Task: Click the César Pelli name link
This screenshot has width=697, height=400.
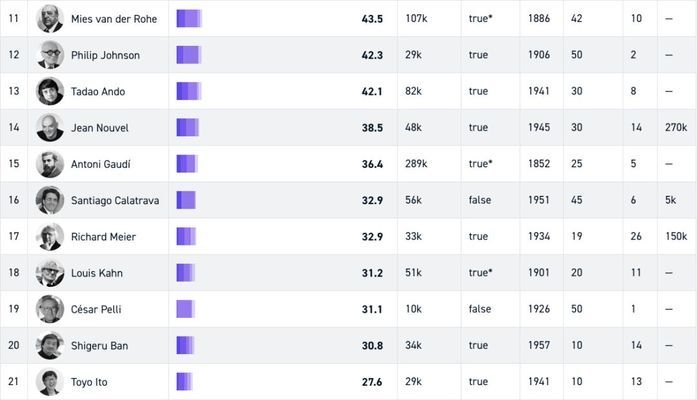Action: (96, 309)
